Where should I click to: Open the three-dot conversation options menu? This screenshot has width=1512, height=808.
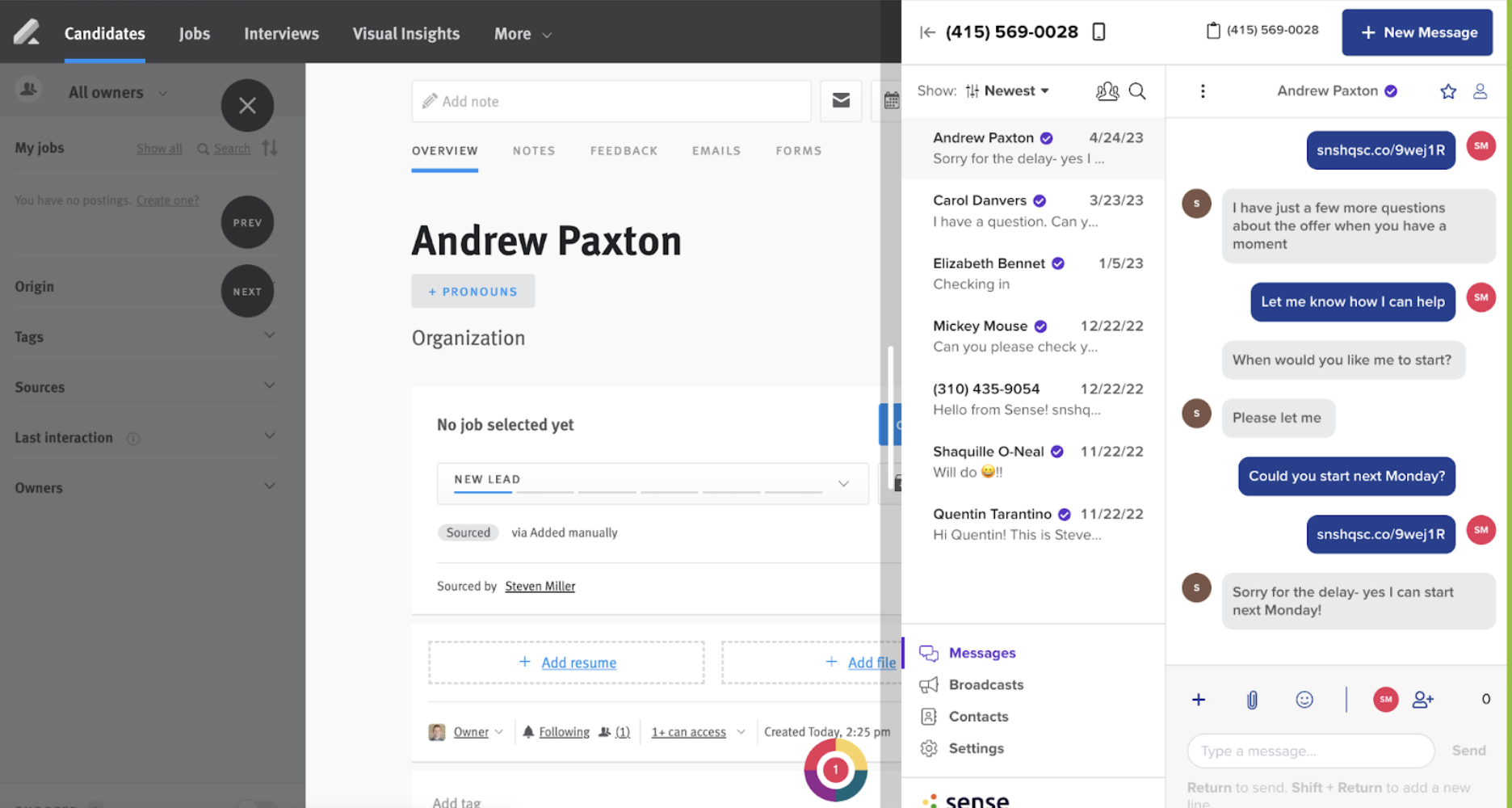[x=1203, y=90]
